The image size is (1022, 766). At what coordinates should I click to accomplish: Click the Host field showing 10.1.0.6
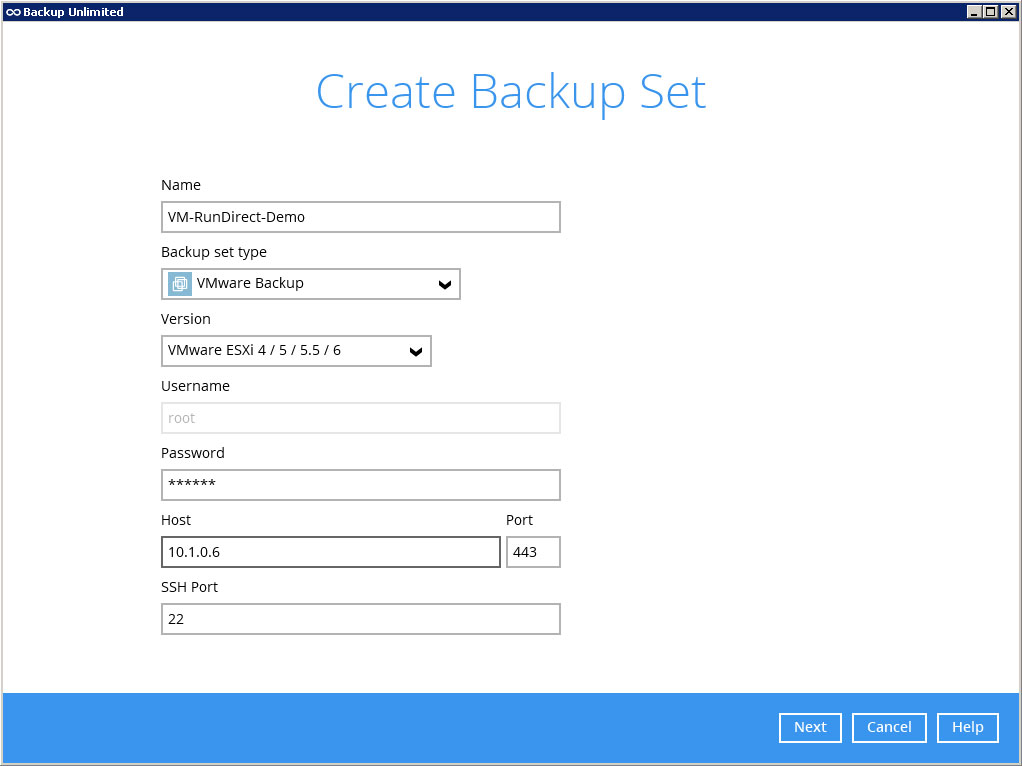coord(330,552)
